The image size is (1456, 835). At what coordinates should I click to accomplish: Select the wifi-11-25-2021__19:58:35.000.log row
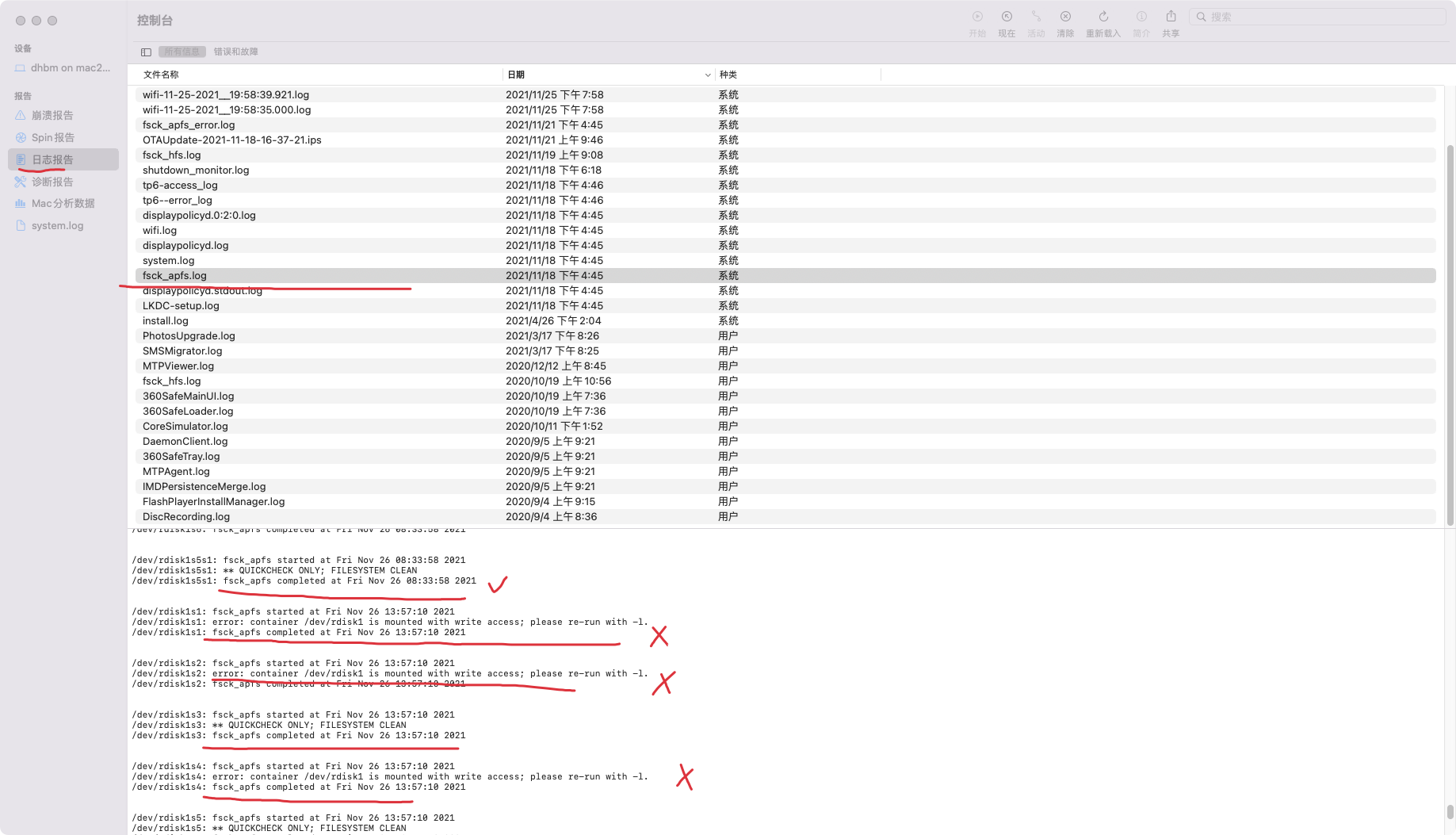coord(785,110)
